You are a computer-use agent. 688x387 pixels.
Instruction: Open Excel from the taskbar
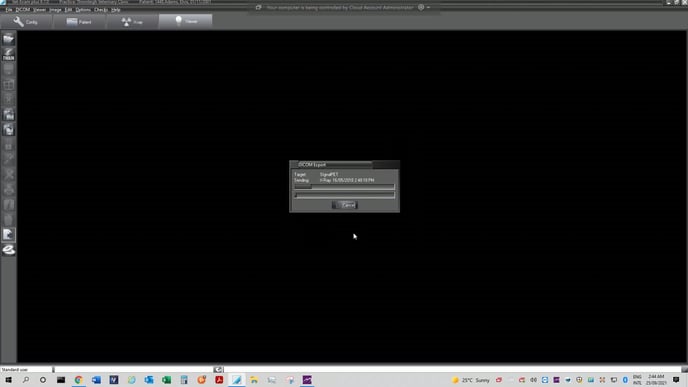pyautogui.click(x=166, y=380)
